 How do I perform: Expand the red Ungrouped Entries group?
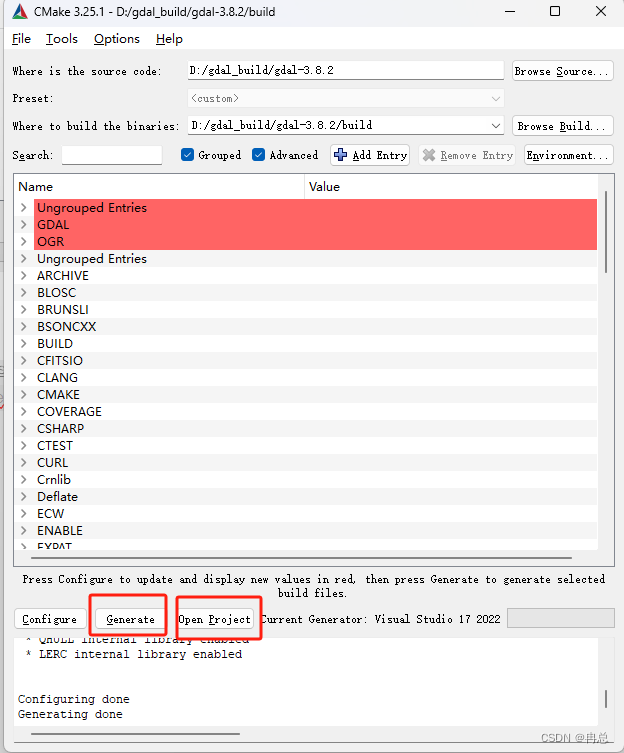click(x=24, y=207)
